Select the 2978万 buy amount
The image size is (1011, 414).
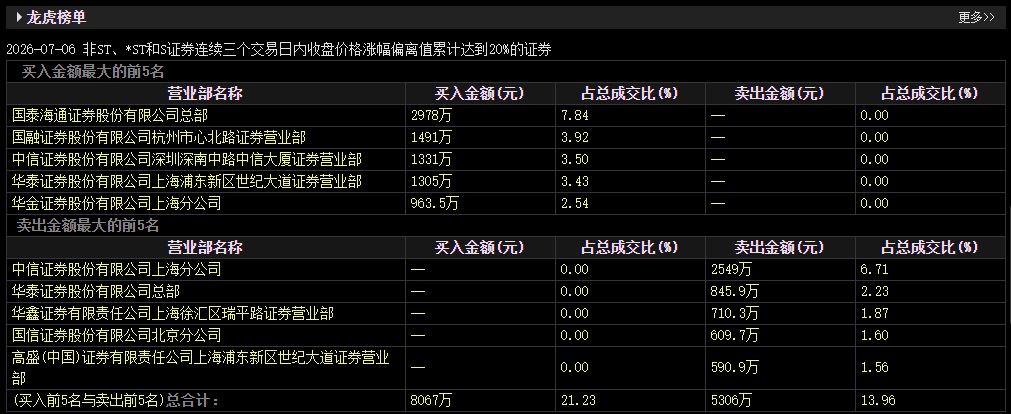pos(431,115)
